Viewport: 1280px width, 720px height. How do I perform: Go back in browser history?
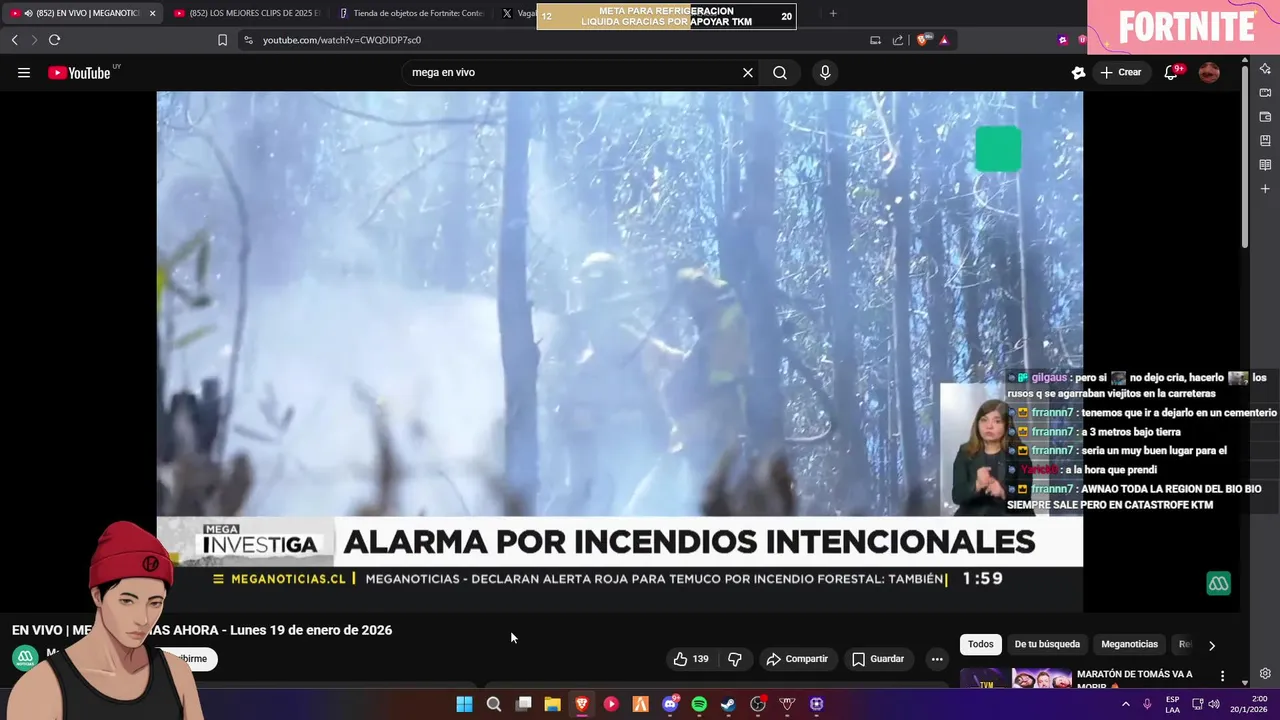14,40
